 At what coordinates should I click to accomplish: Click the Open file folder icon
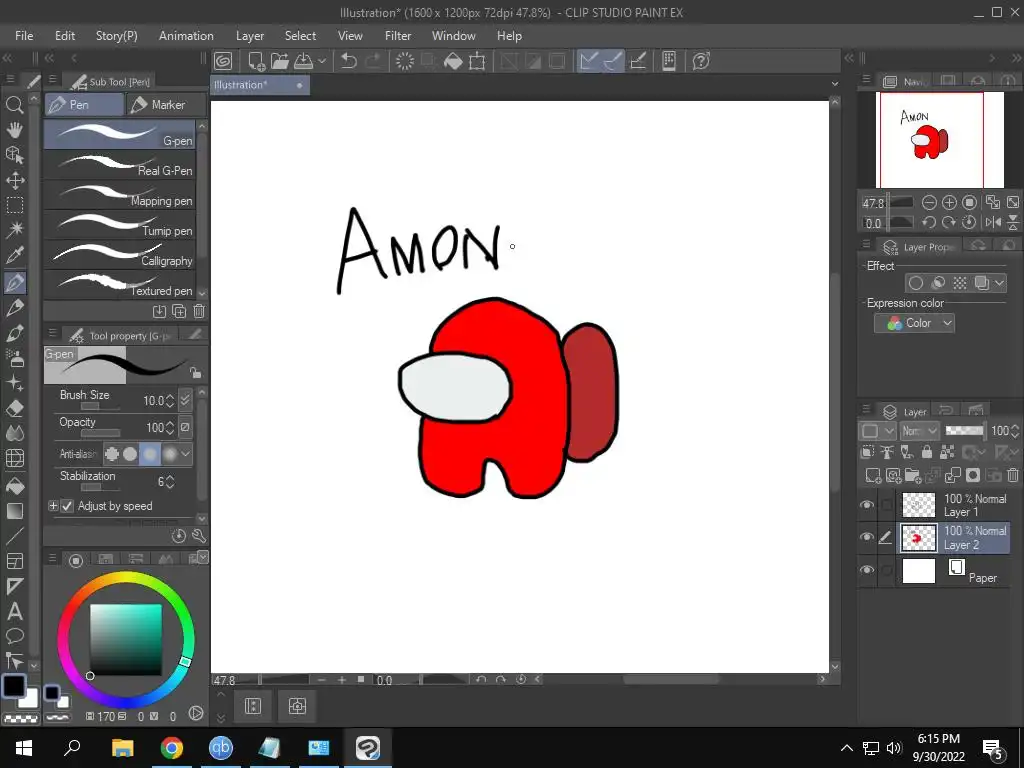pyautogui.click(x=280, y=61)
